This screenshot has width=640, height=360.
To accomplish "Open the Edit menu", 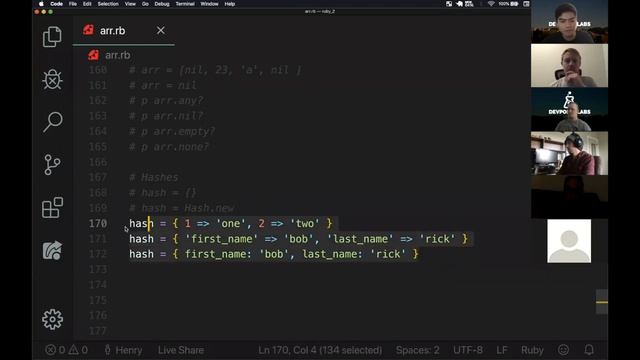I will pyautogui.click(x=87, y=4).
